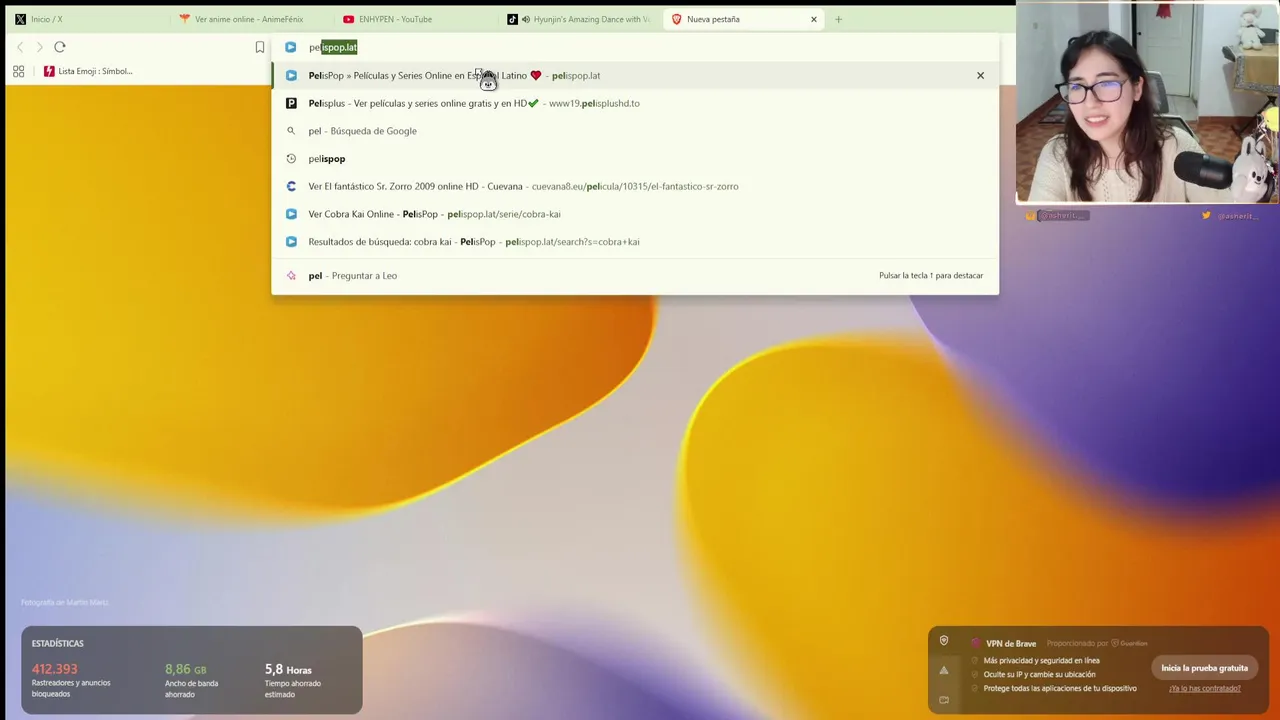The width and height of the screenshot is (1280, 720).
Task: Select the pelispop history suggestion
Action: coord(635,158)
